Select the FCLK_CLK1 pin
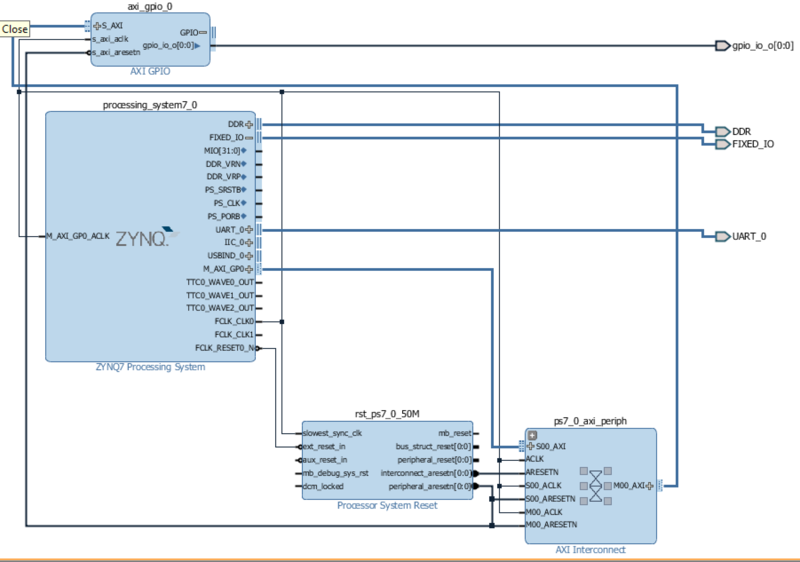Viewport: 800px width, 562px height. (234, 335)
